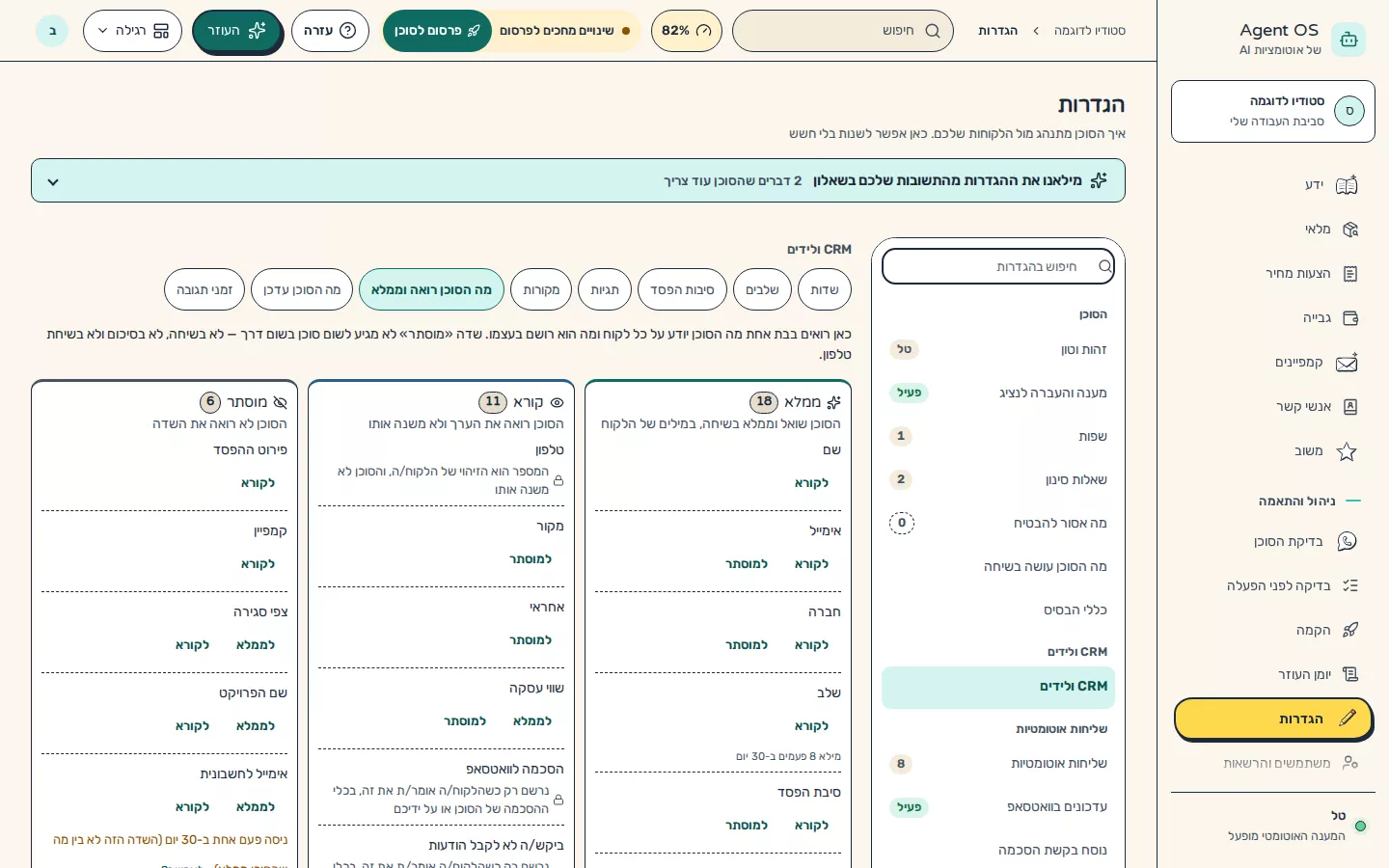Viewport: 1389px width, 868px height.
Task: Select מענה והעברה לנציג in settings list
Action: point(998,393)
